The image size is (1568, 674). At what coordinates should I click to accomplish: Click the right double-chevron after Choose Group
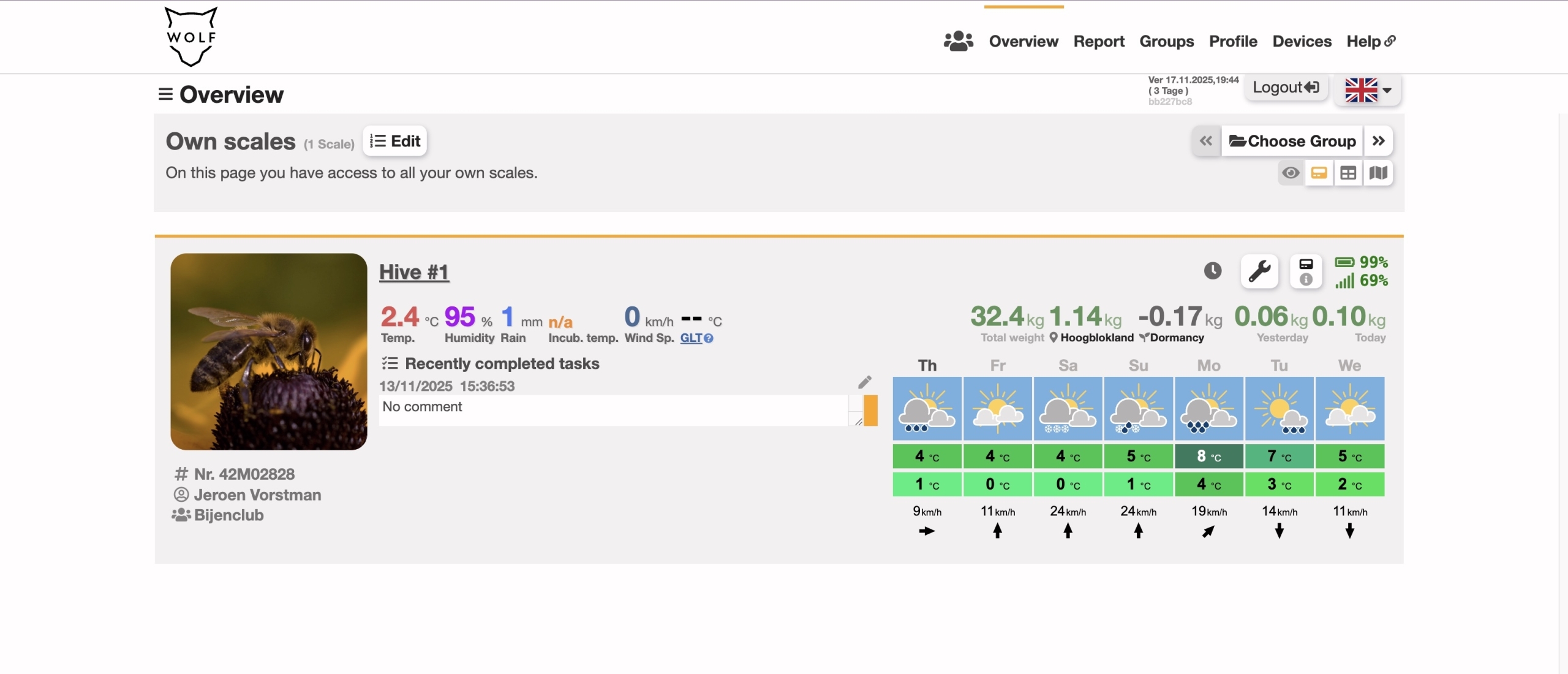[x=1379, y=140]
